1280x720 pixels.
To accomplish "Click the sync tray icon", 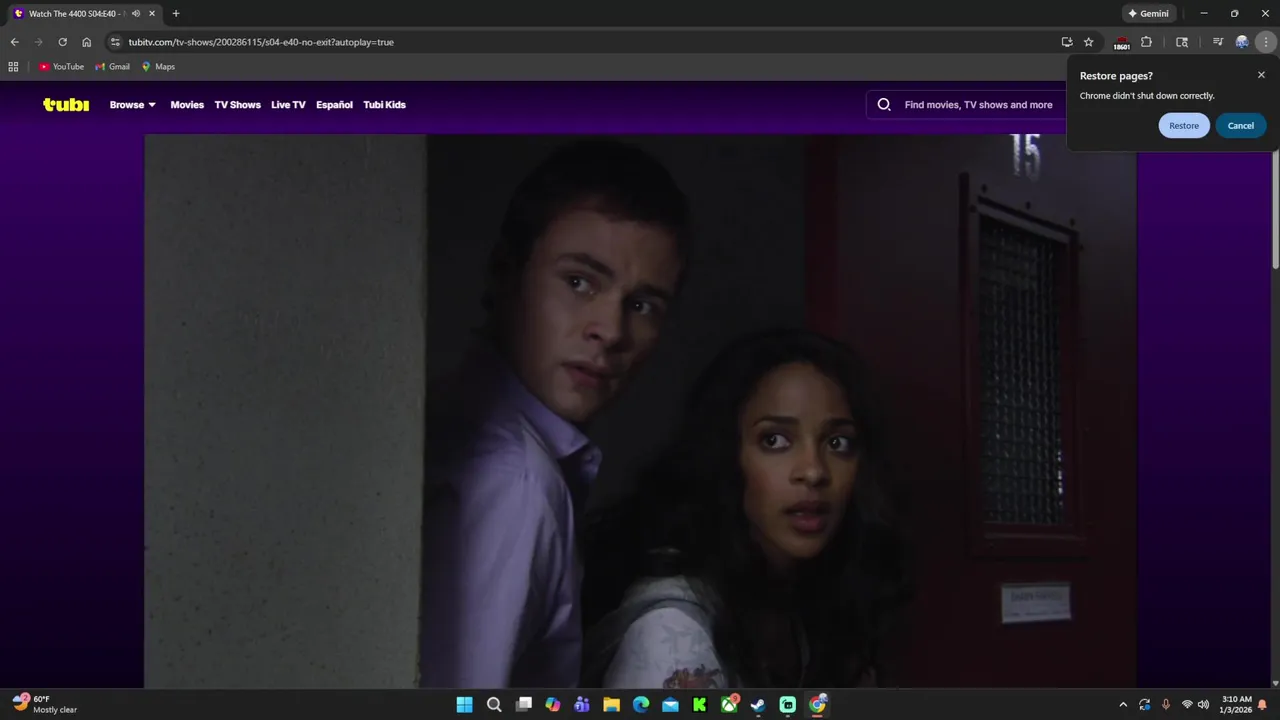I will tap(1145, 705).
